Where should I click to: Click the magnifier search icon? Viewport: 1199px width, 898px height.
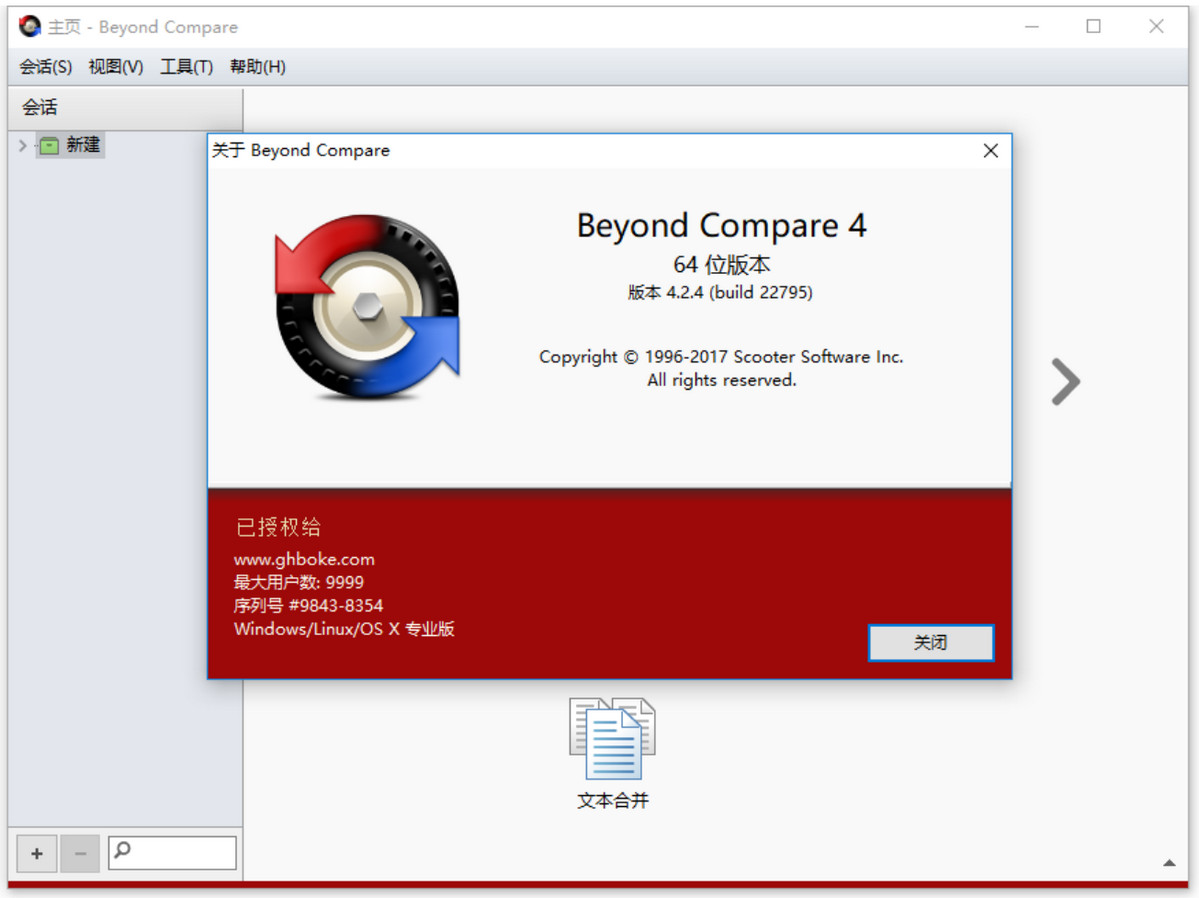tap(122, 850)
